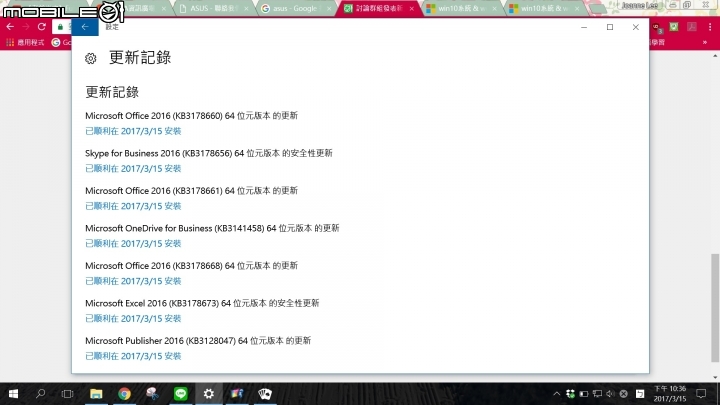Select the Microsoft Publisher 2016 (KB3128047) title
Screen dimensions: 720x405
click(x=198, y=341)
